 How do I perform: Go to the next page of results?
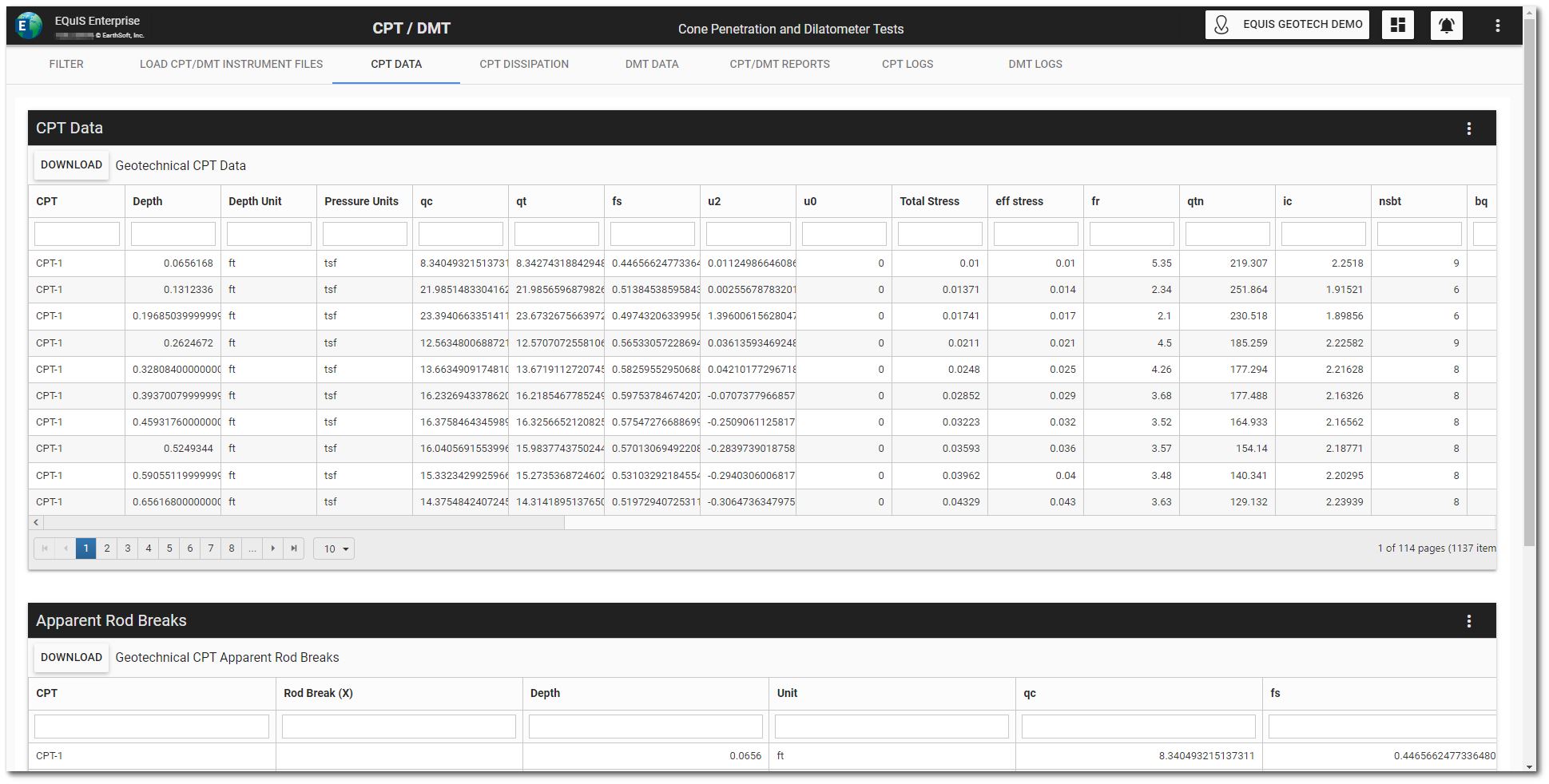coord(273,548)
